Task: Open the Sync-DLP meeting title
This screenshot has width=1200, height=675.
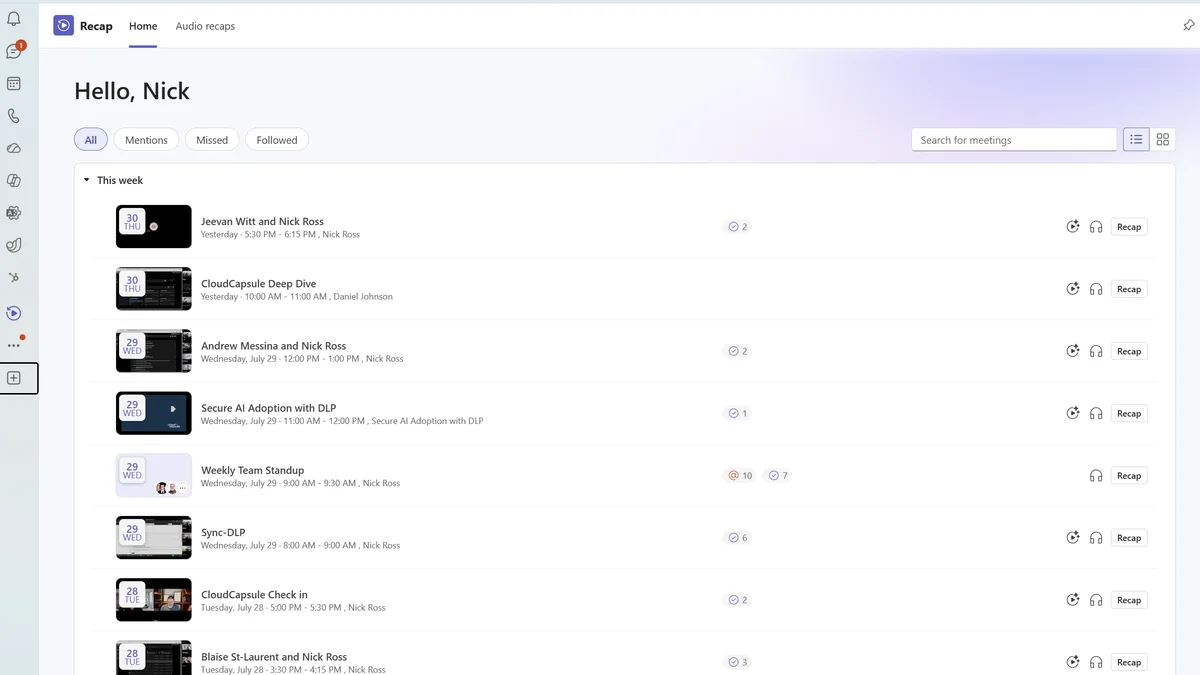Action: coord(223,533)
